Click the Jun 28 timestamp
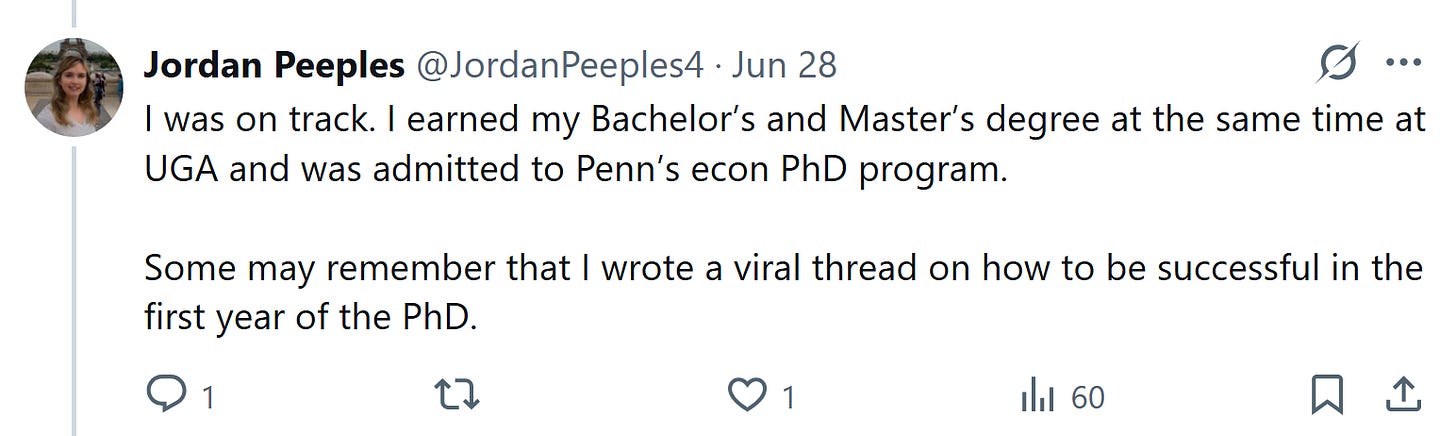Screen dimensions: 1456x436 (784, 66)
